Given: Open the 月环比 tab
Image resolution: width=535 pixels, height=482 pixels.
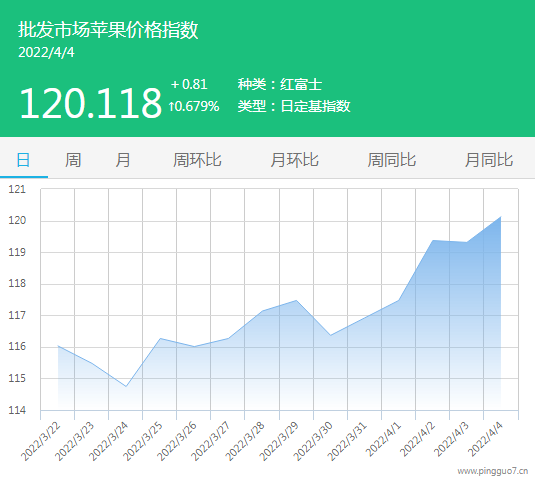Looking at the screenshot, I should tap(294, 160).
